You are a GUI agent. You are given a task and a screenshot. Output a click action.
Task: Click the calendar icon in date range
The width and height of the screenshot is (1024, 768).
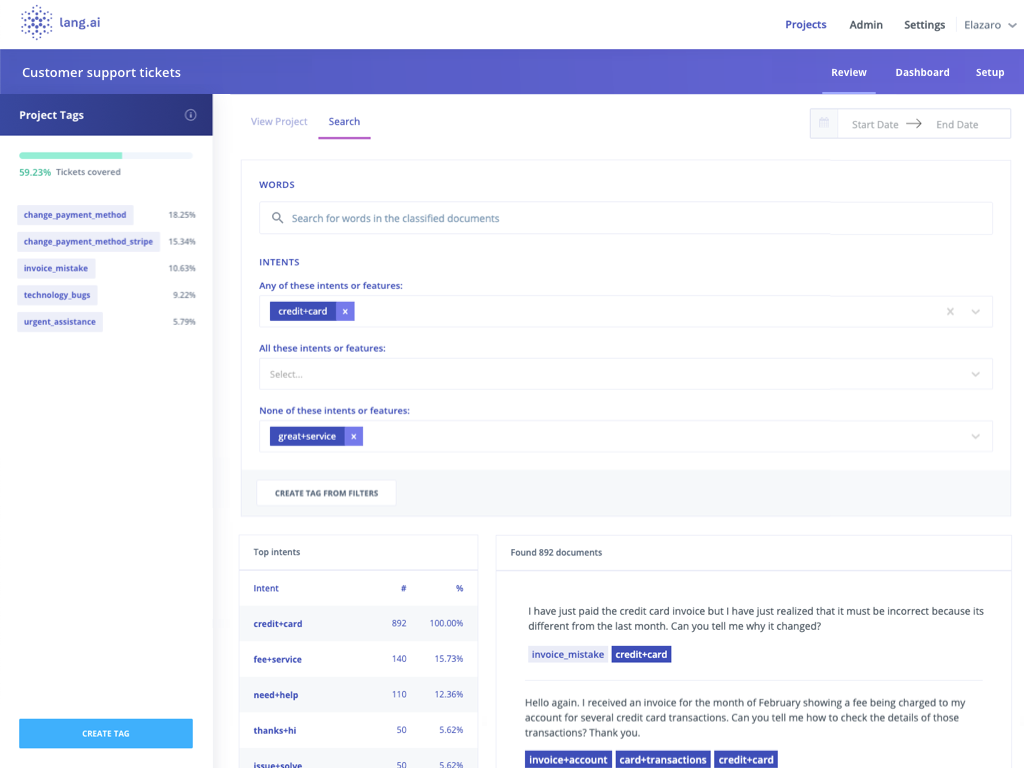point(824,124)
